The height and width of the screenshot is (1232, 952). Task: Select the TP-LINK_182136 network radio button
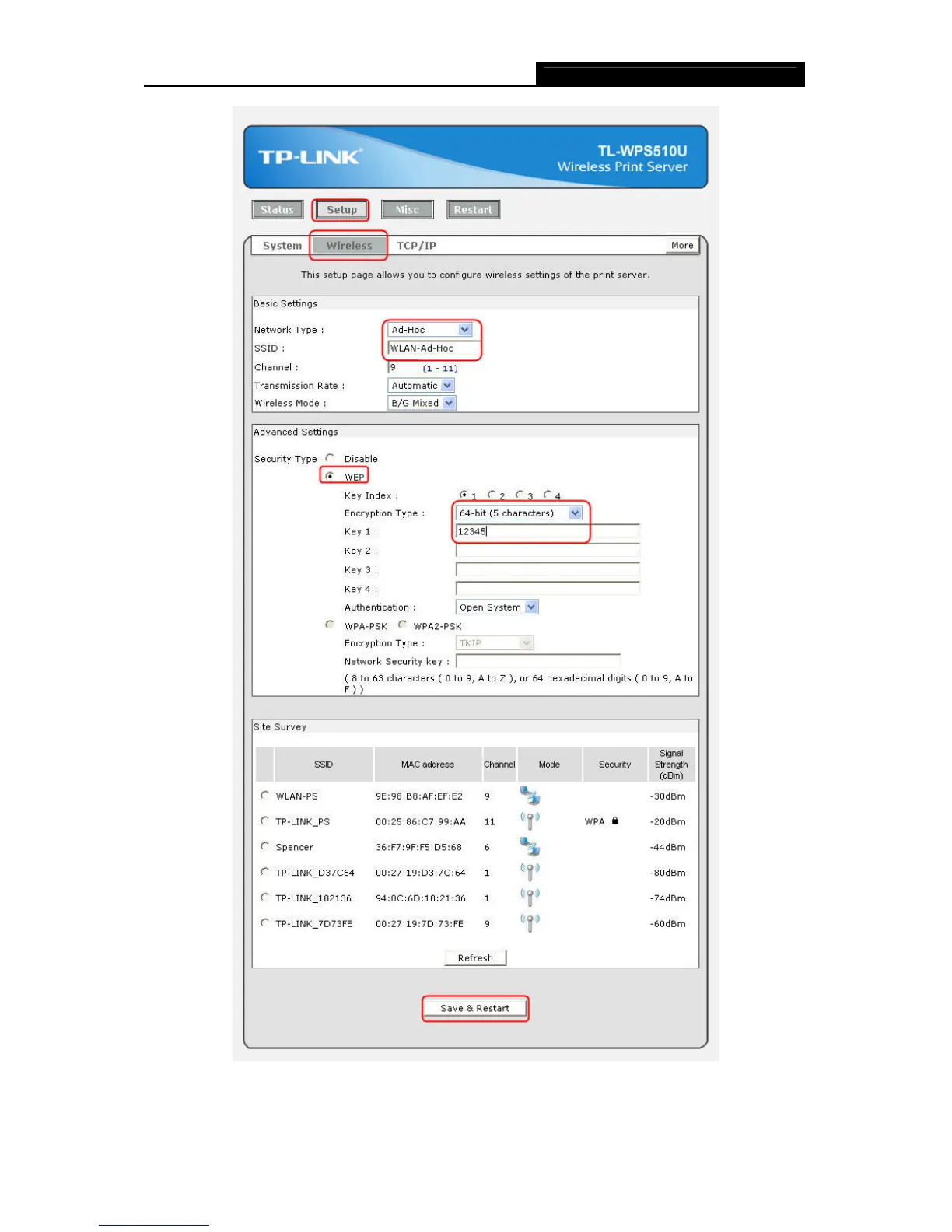264,898
